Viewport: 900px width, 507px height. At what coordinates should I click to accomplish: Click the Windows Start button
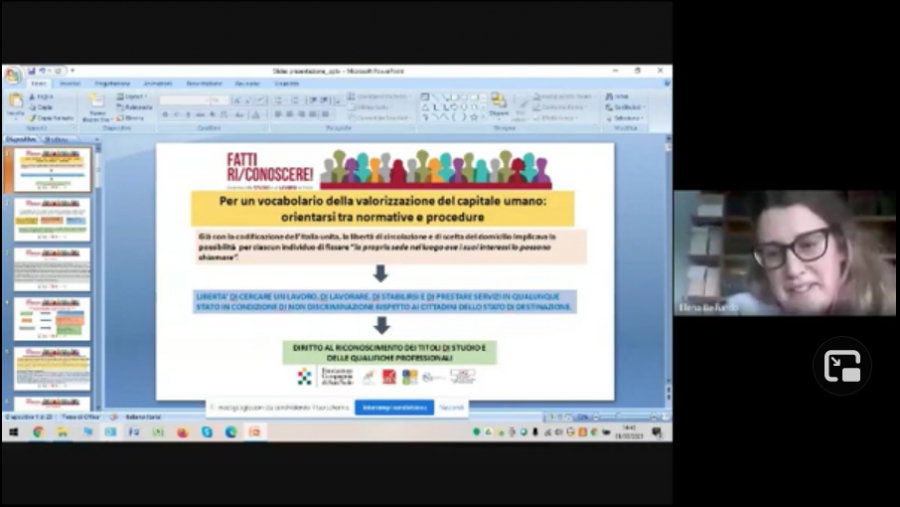tap(14, 432)
